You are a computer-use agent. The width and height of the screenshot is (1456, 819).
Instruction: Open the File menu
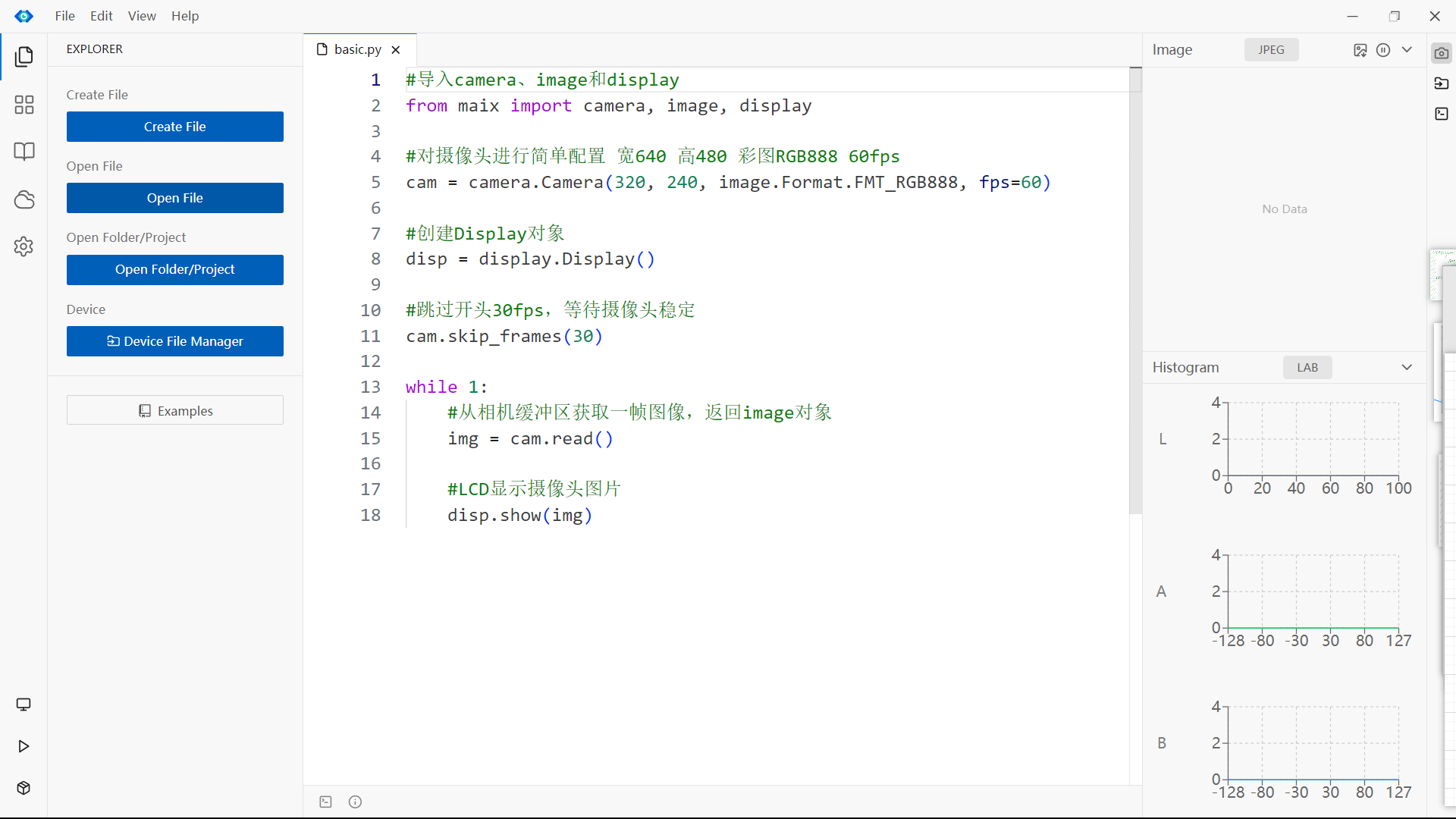click(x=65, y=16)
